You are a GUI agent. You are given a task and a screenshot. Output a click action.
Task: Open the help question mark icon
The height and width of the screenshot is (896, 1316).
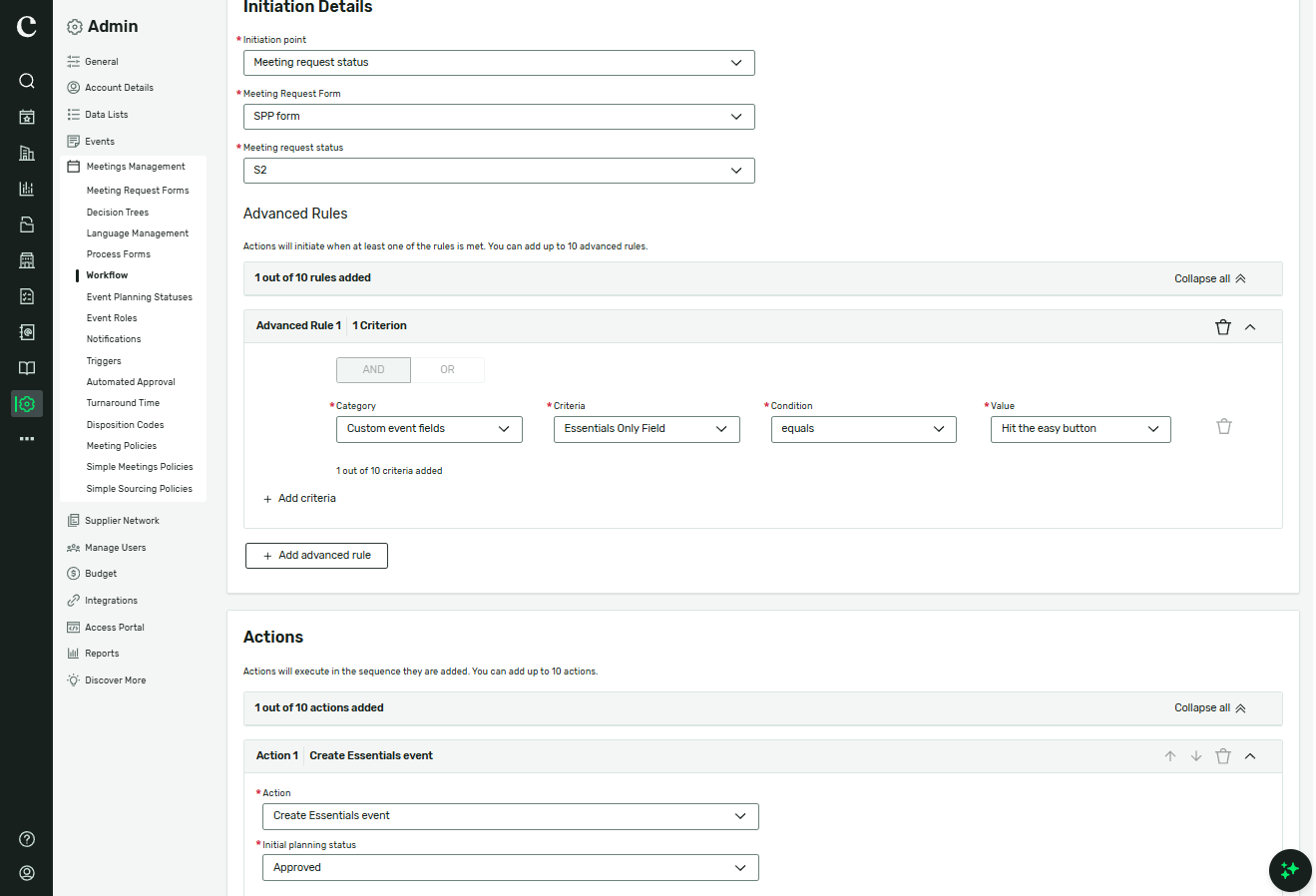tap(27, 839)
